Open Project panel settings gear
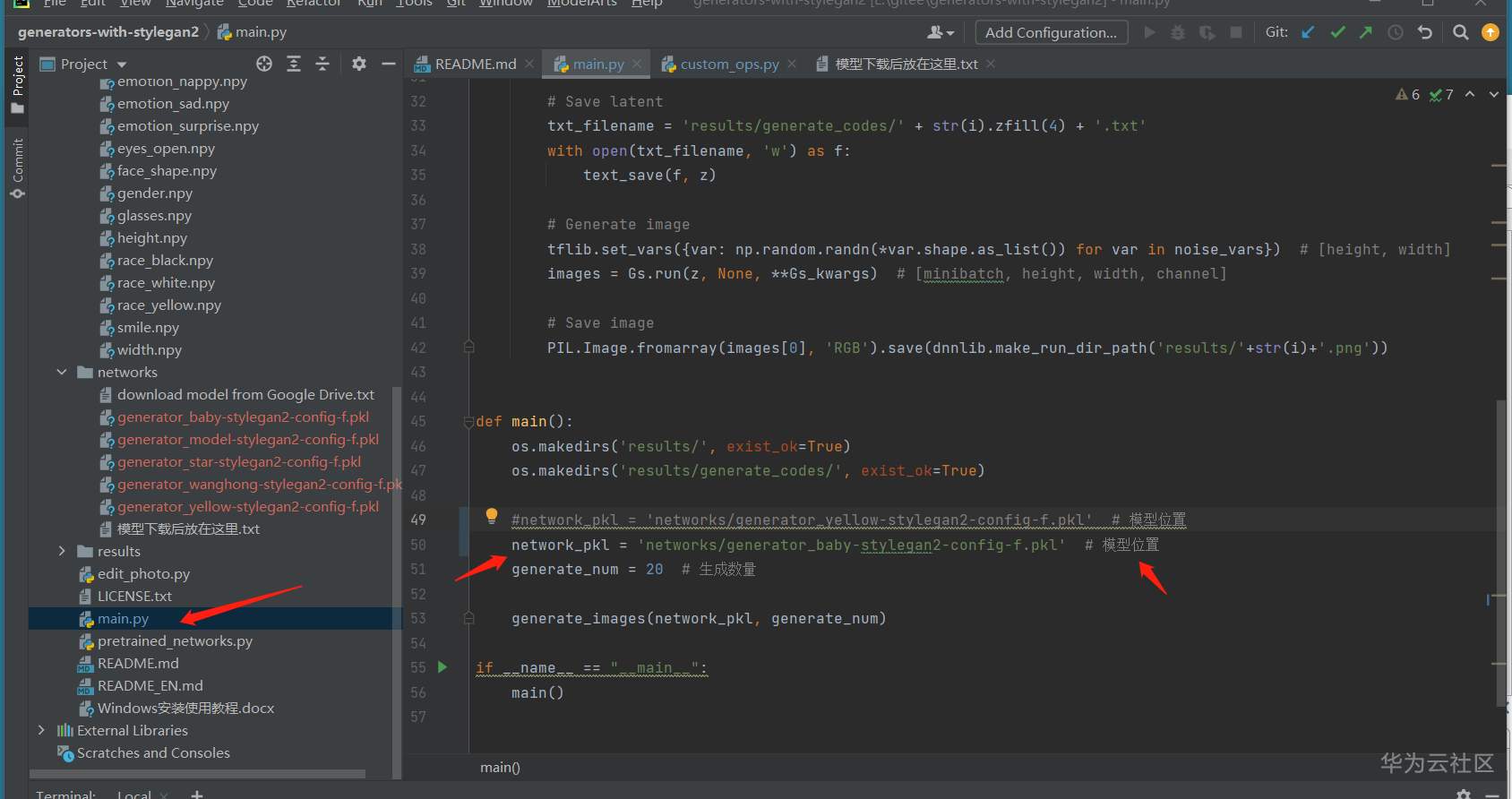This screenshot has height=799, width=1512. click(x=359, y=64)
